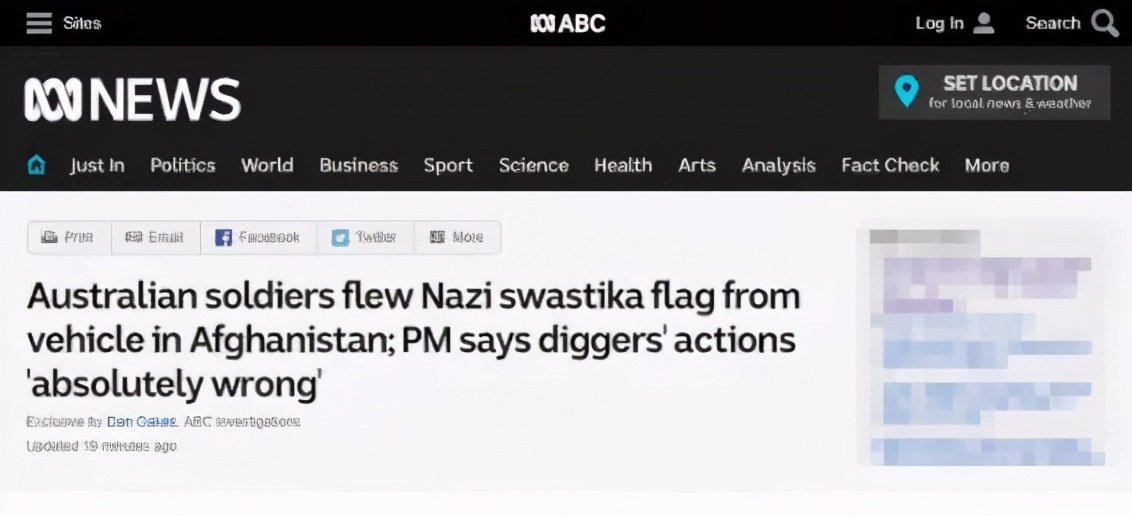The image size is (1132, 516).
Task: Go to the home page icon
Action: point(37,165)
